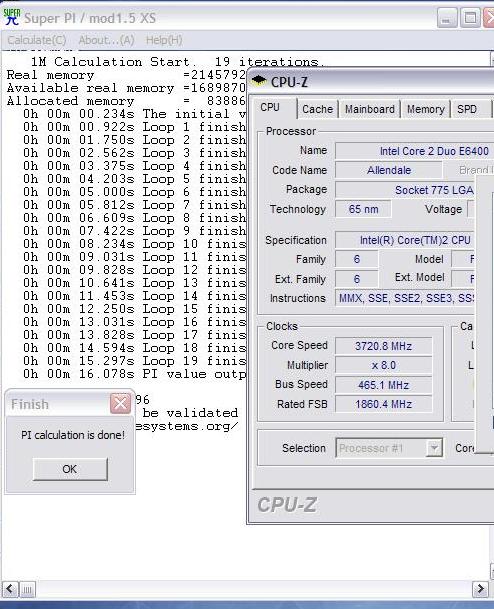Switch to the Cache tab in CPU-Z
This screenshot has height=609, width=494.
[x=317, y=109]
